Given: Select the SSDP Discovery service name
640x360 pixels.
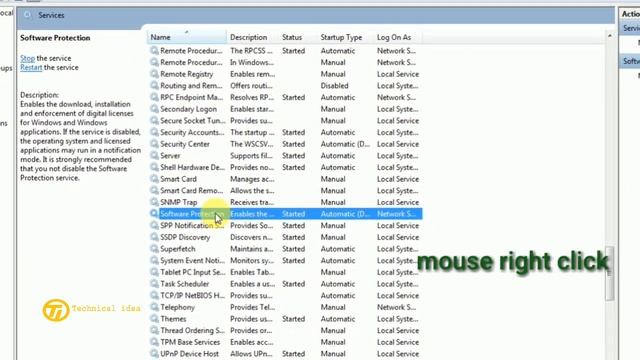Looking at the screenshot, I should click(185, 237).
